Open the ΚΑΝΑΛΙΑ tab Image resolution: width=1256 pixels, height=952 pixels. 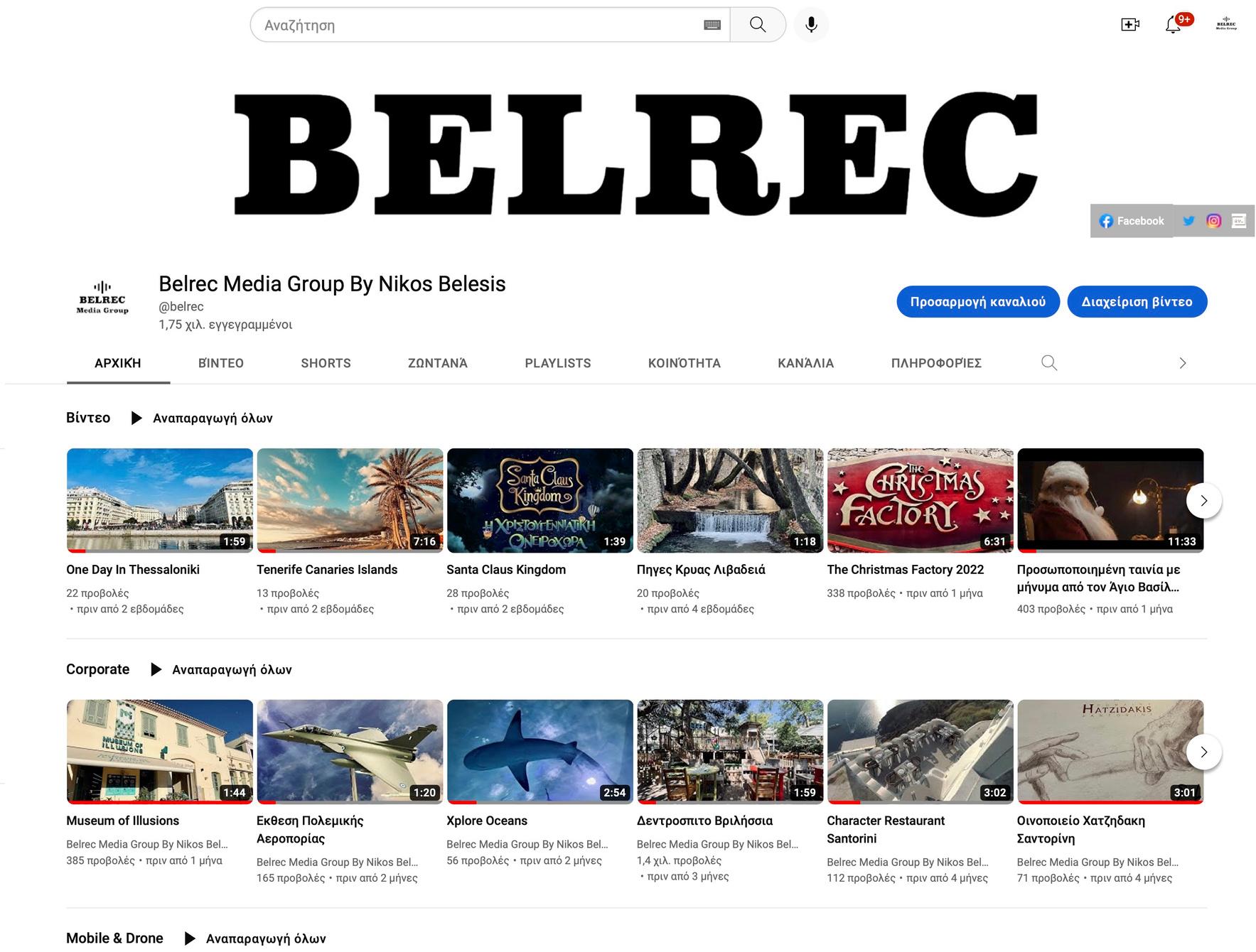click(x=806, y=363)
